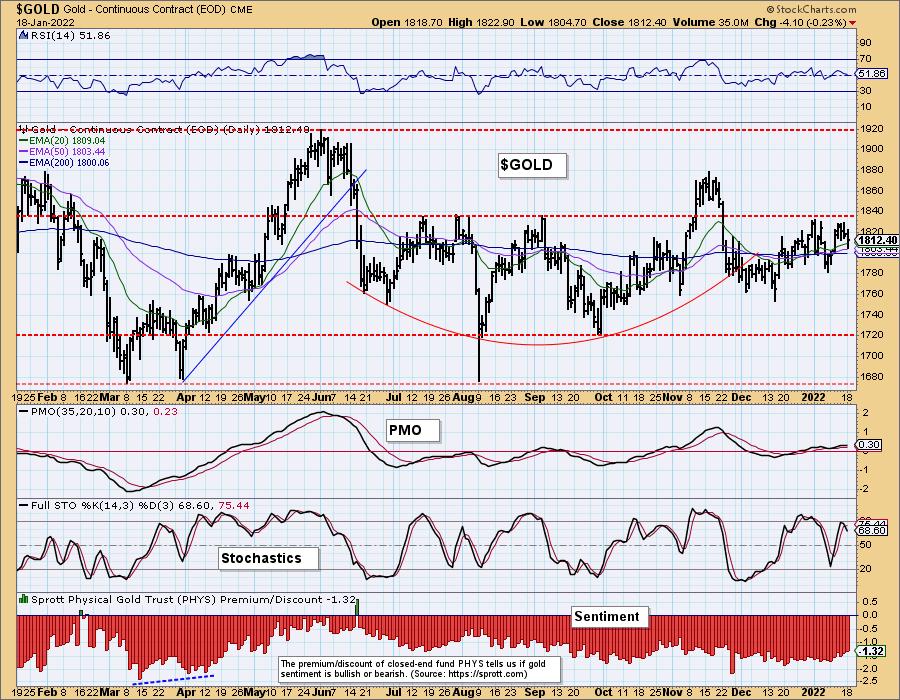
Task: Click the RSI(14) legend icon
Action: click(x=23, y=35)
